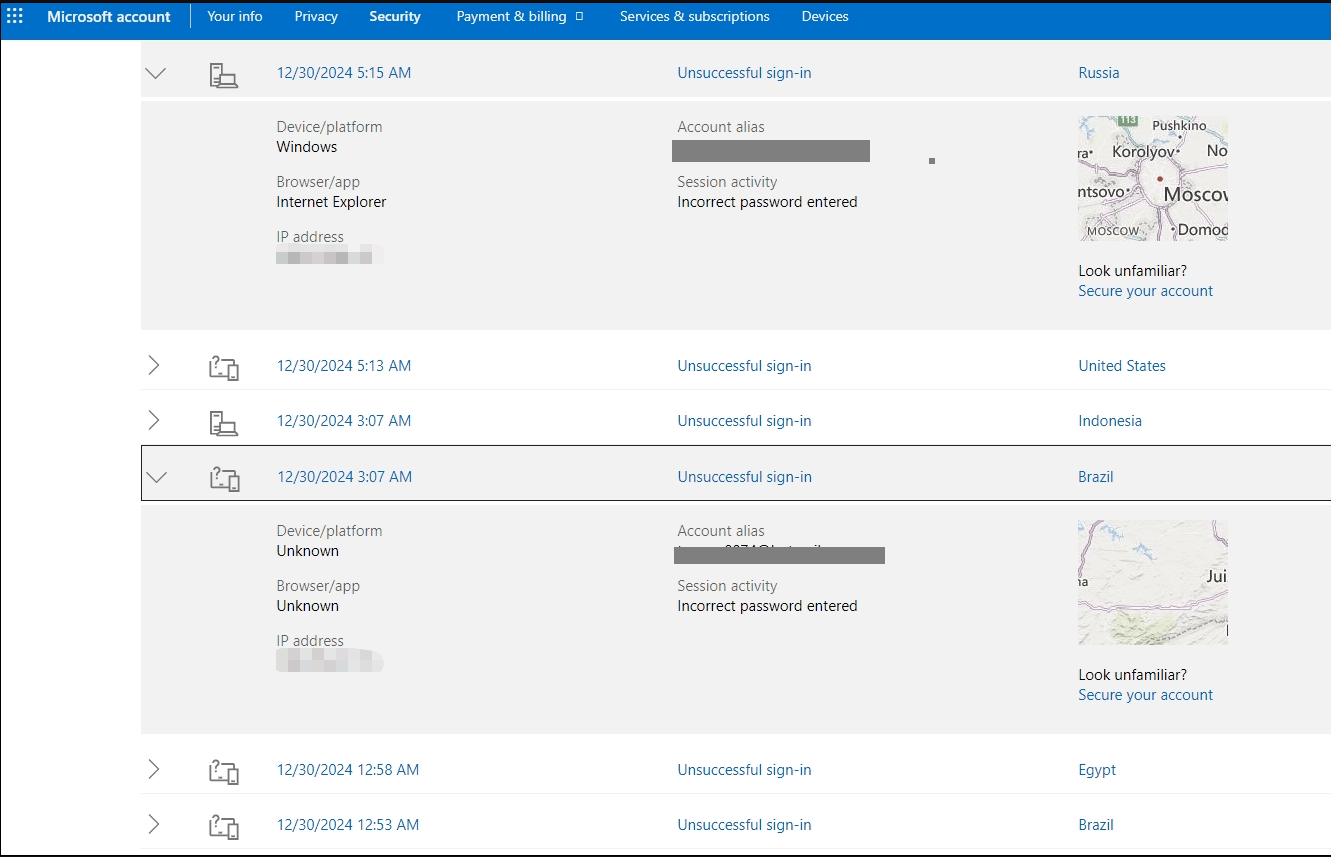Click the "Internet Explorer" browser value
1331x857 pixels.
[x=331, y=202]
